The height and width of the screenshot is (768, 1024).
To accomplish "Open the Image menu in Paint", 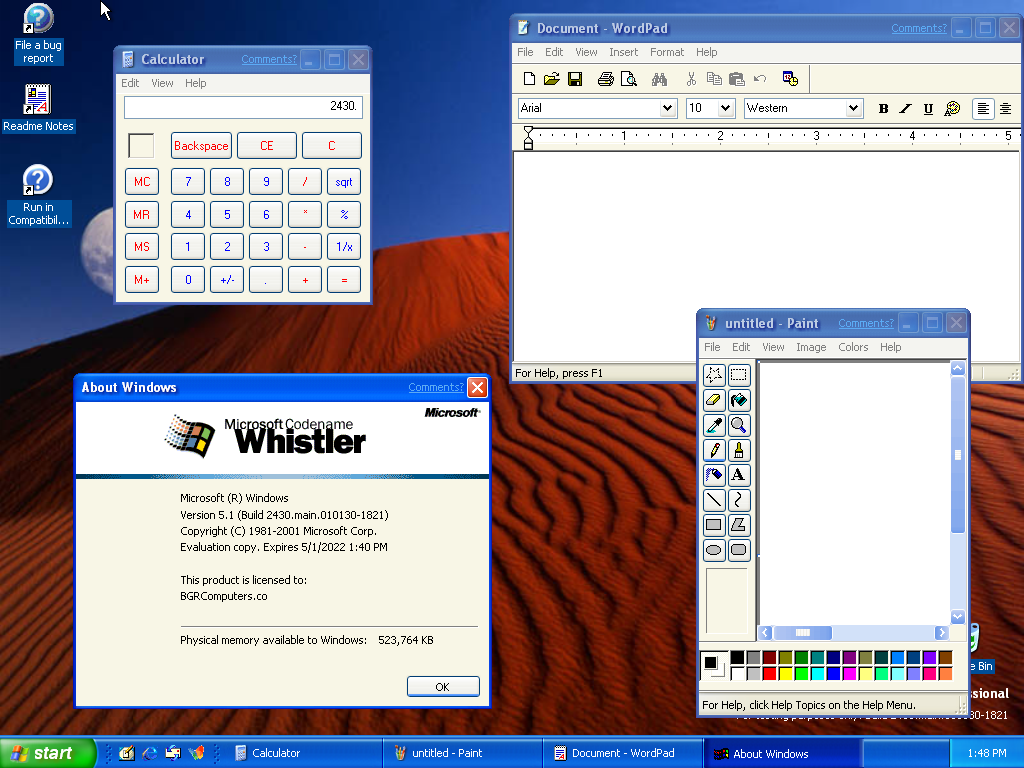I will [811, 347].
